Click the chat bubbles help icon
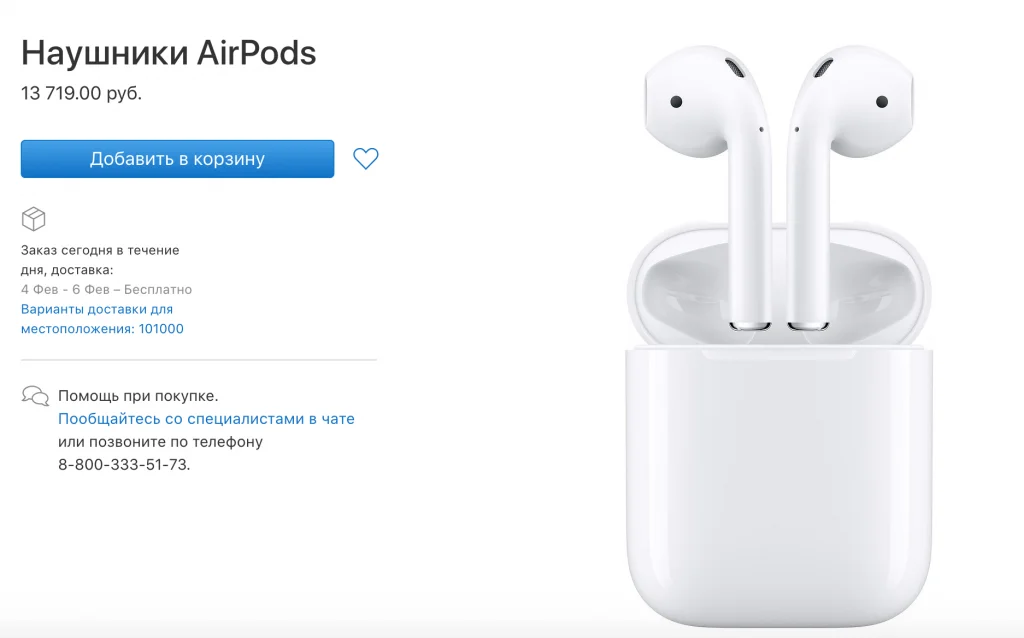Viewport: 1024px width, 638px height. coord(35,396)
